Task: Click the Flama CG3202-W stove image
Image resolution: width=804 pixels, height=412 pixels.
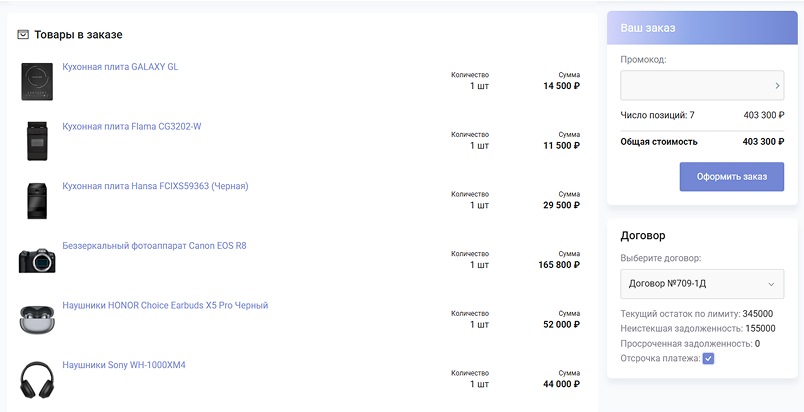Action: pos(37,141)
